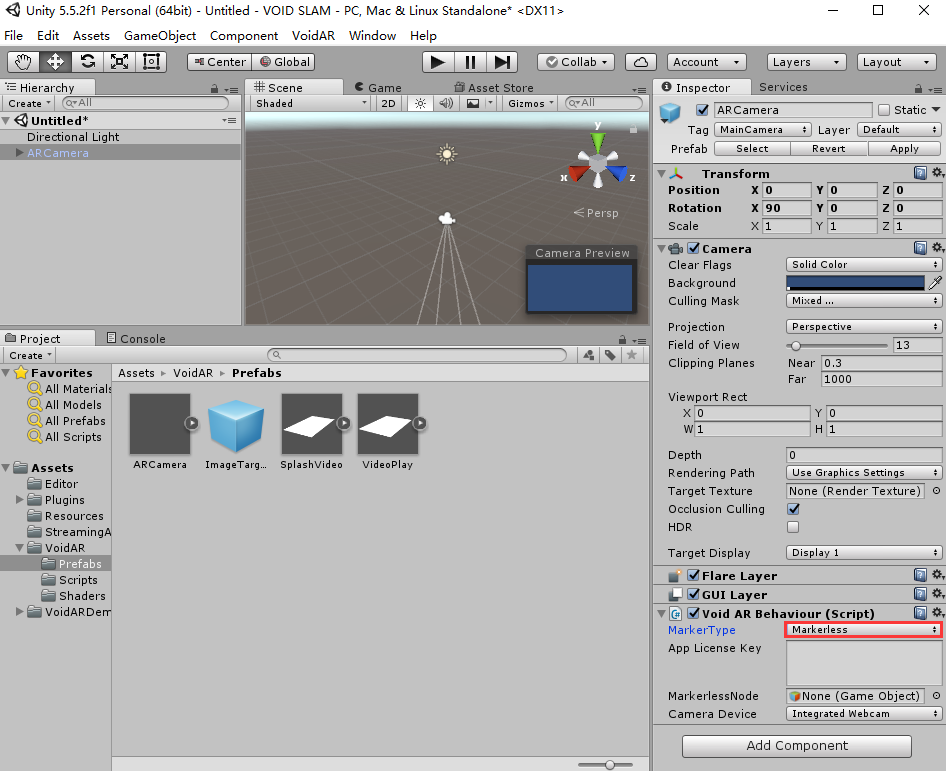Open the Culling Mask dropdown
This screenshot has width=946, height=771.
coord(863,300)
